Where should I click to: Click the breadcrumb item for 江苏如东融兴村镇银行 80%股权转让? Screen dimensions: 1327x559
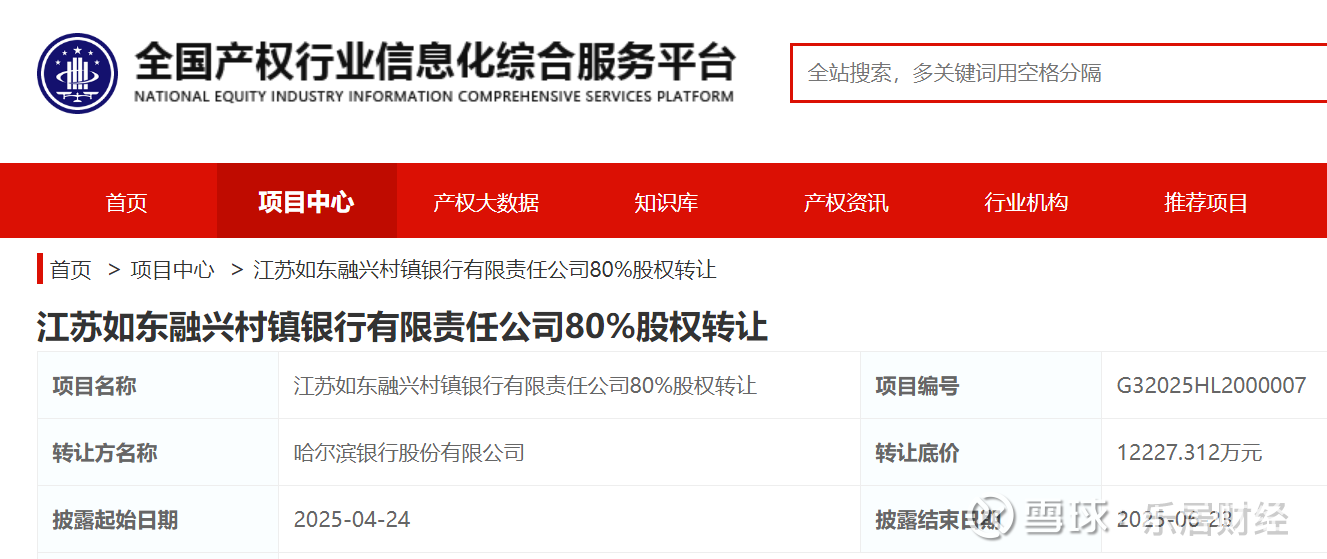click(485, 270)
